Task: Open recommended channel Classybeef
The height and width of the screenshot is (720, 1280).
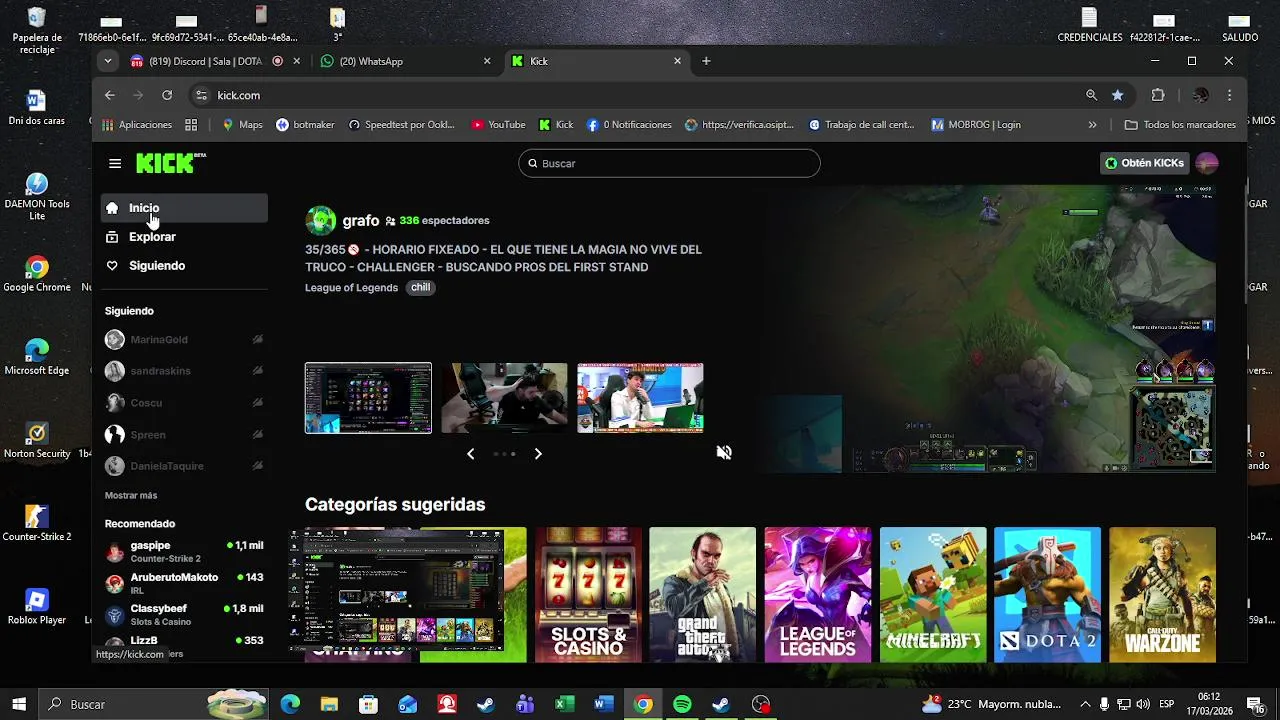Action: 184,614
